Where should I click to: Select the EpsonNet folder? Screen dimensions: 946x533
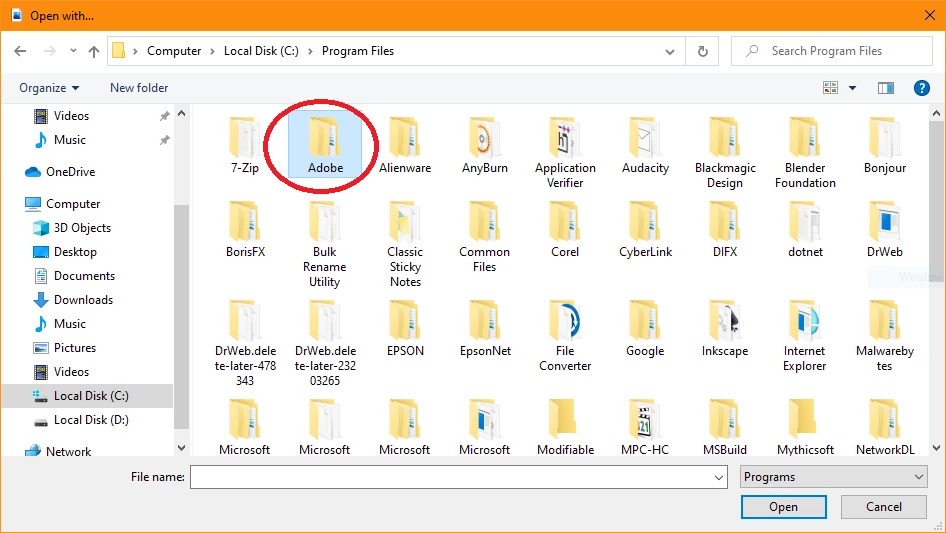[x=484, y=329]
